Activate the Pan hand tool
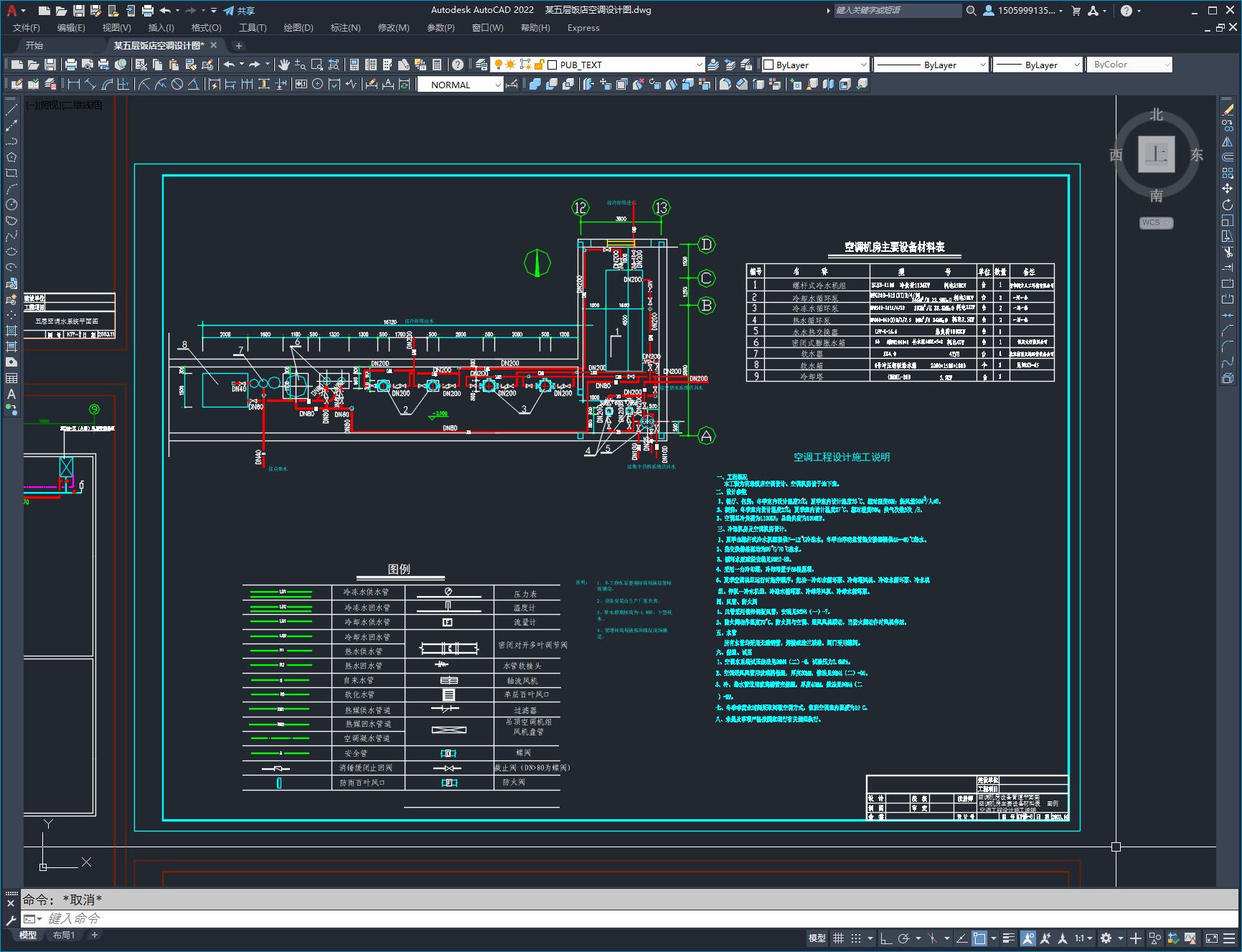This screenshot has height=952, width=1242. [284, 65]
